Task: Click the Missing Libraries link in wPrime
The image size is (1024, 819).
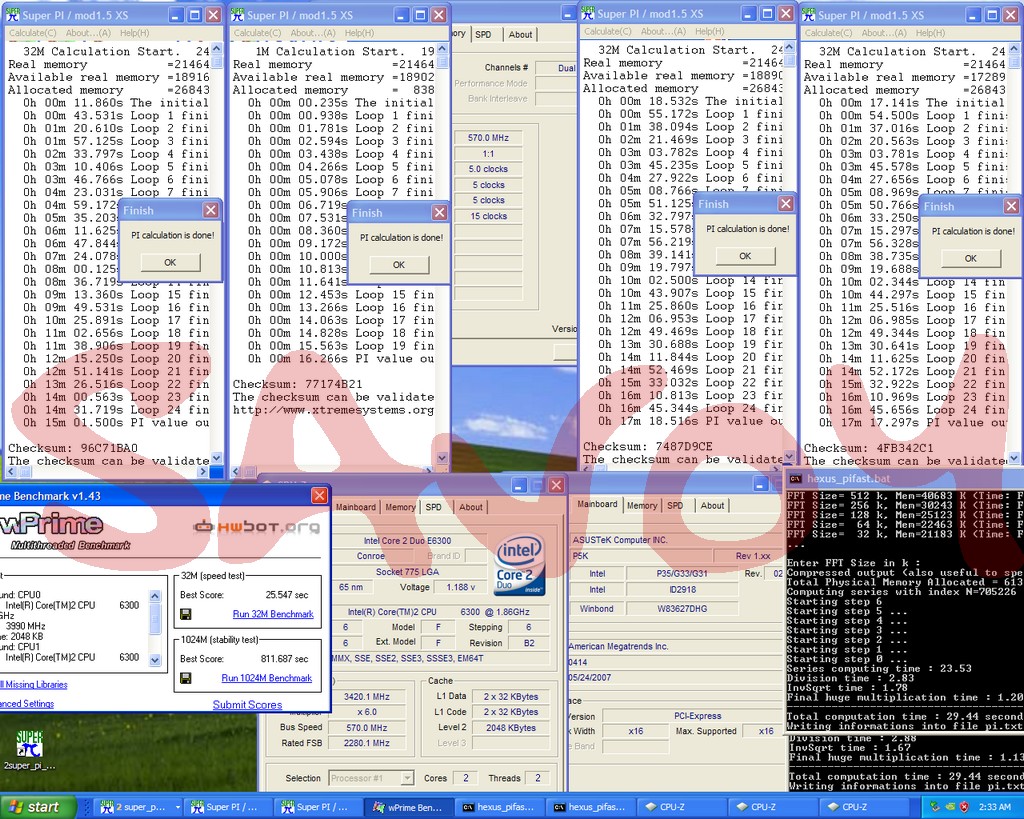Action: [x=34, y=684]
